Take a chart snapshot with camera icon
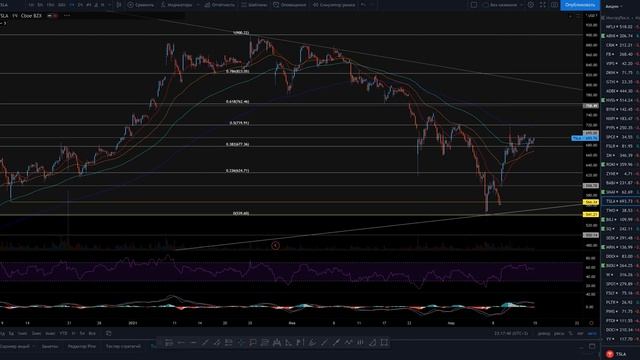Viewport: 640px width, 360px height. [x=554, y=5]
